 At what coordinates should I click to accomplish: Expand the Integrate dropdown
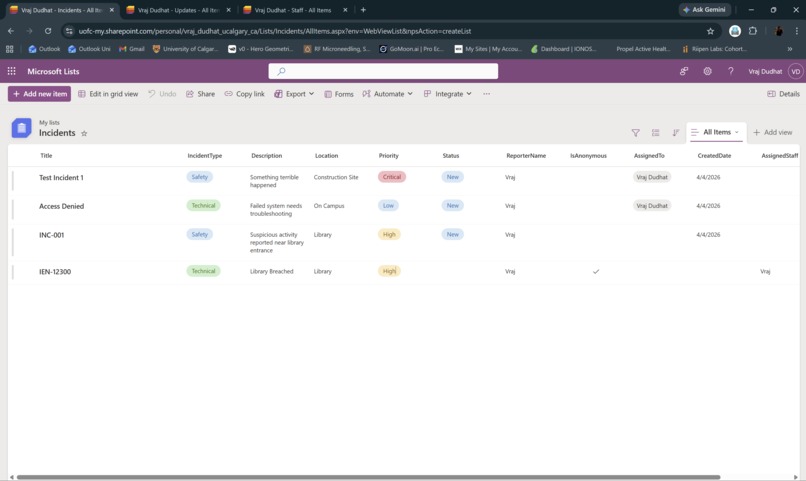click(447, 94)
